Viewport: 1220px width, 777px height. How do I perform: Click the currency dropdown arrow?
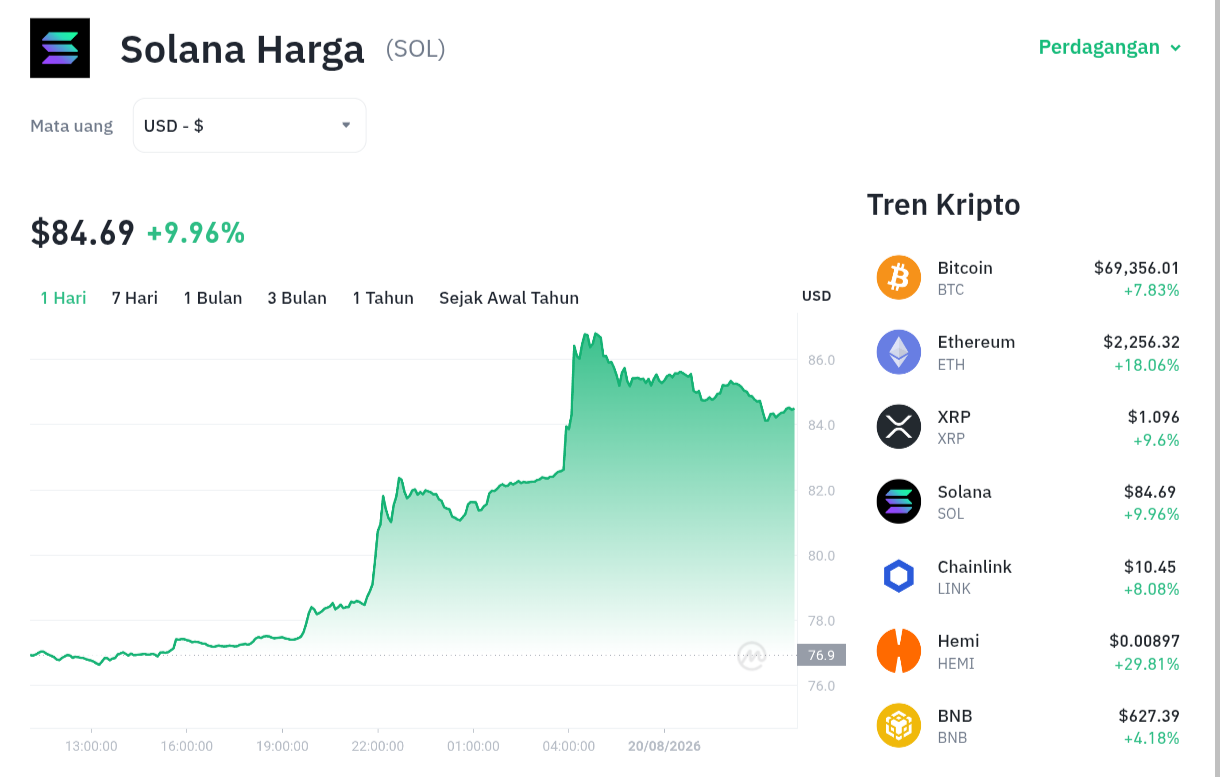[x=346, y=125]
